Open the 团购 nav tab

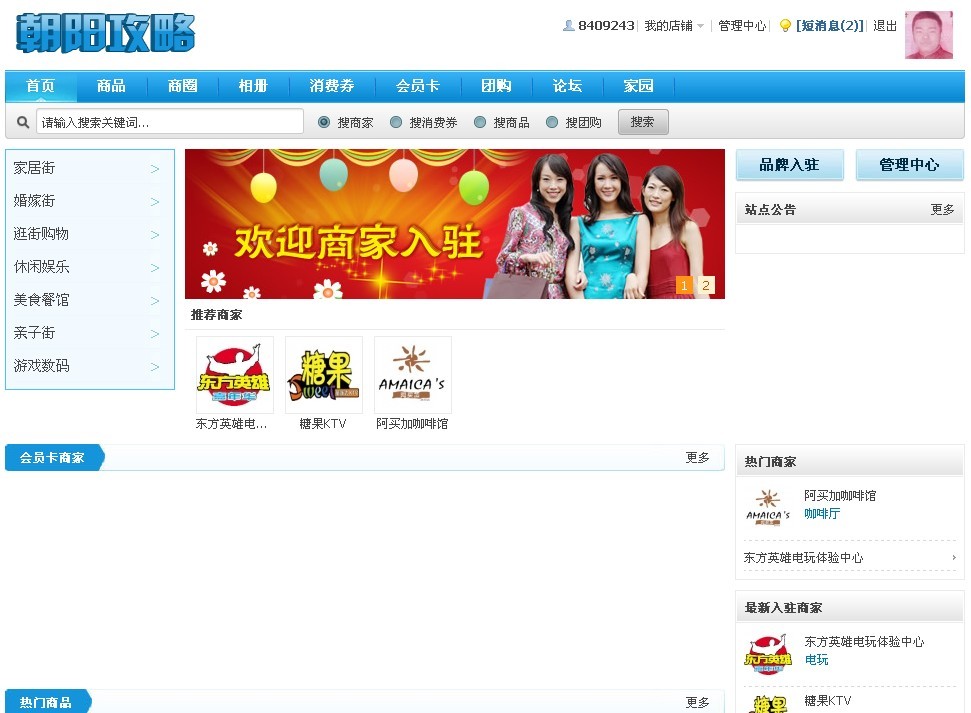pyautogui.click(x=497, y=85)
